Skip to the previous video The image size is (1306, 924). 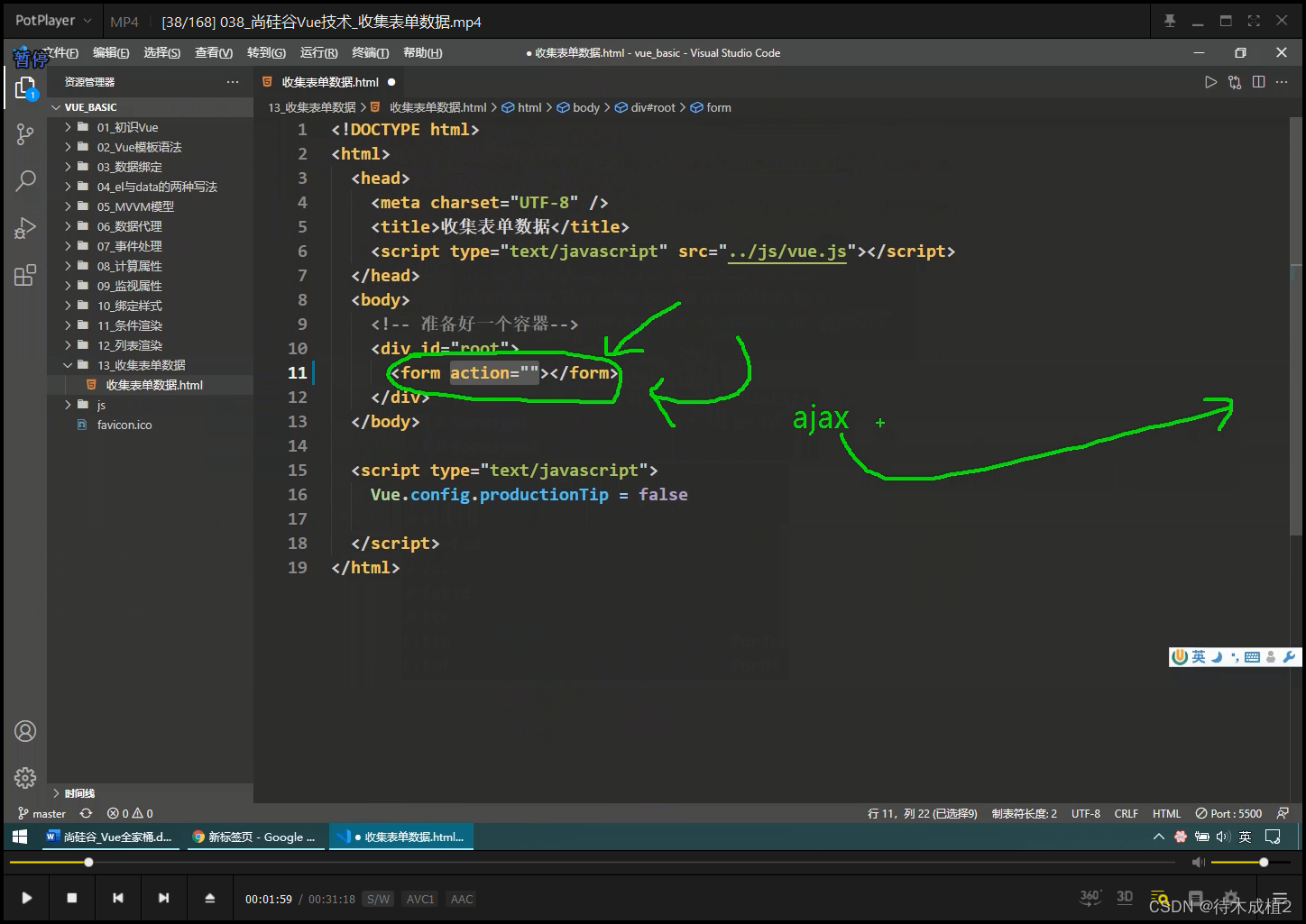click(118, 898)
